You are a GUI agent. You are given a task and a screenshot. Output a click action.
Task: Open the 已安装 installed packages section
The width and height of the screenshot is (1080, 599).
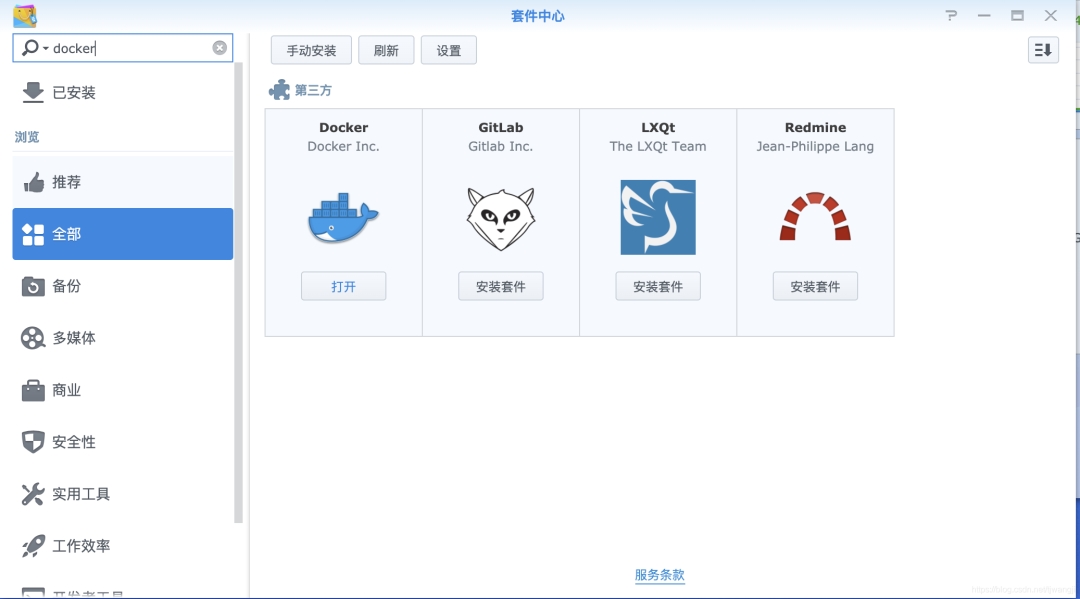point(123,92)
